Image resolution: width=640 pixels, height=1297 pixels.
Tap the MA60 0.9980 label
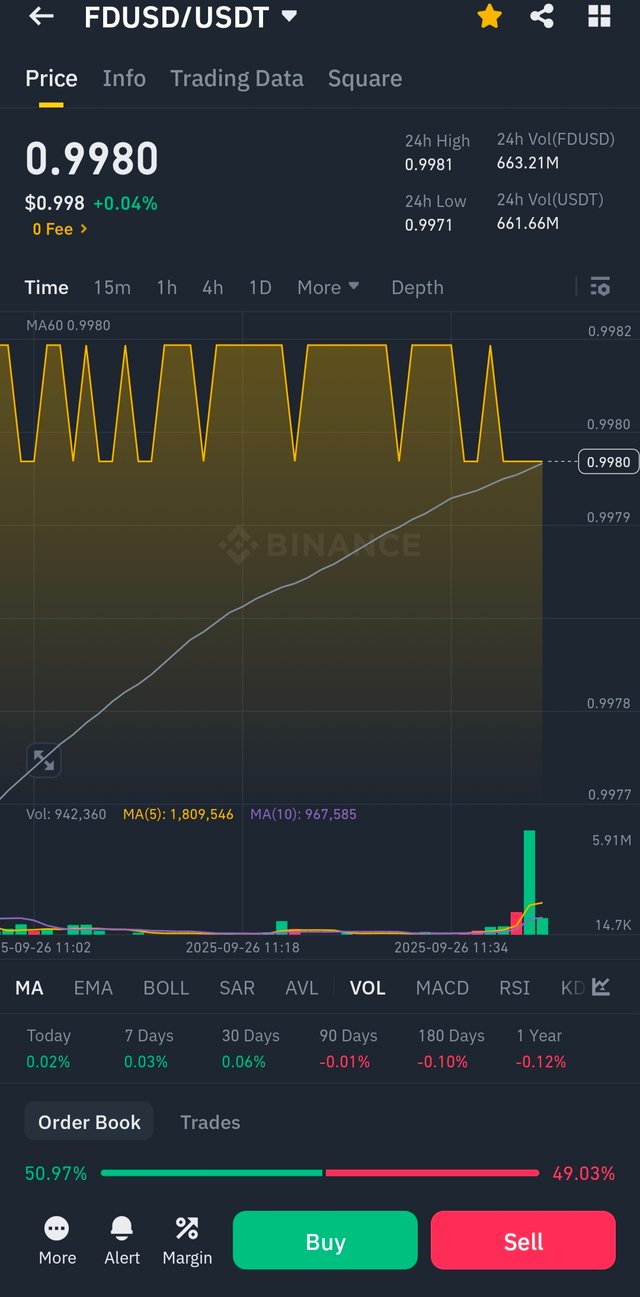point(68,325)
